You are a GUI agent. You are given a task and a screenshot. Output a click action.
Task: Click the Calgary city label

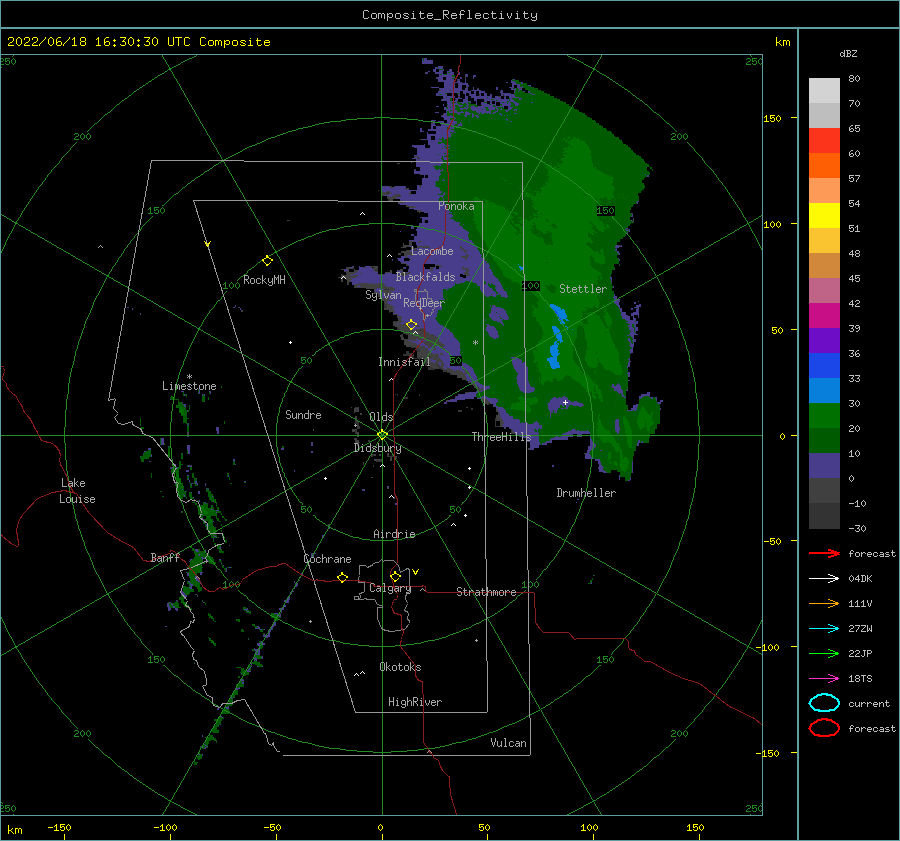[390, 588]
